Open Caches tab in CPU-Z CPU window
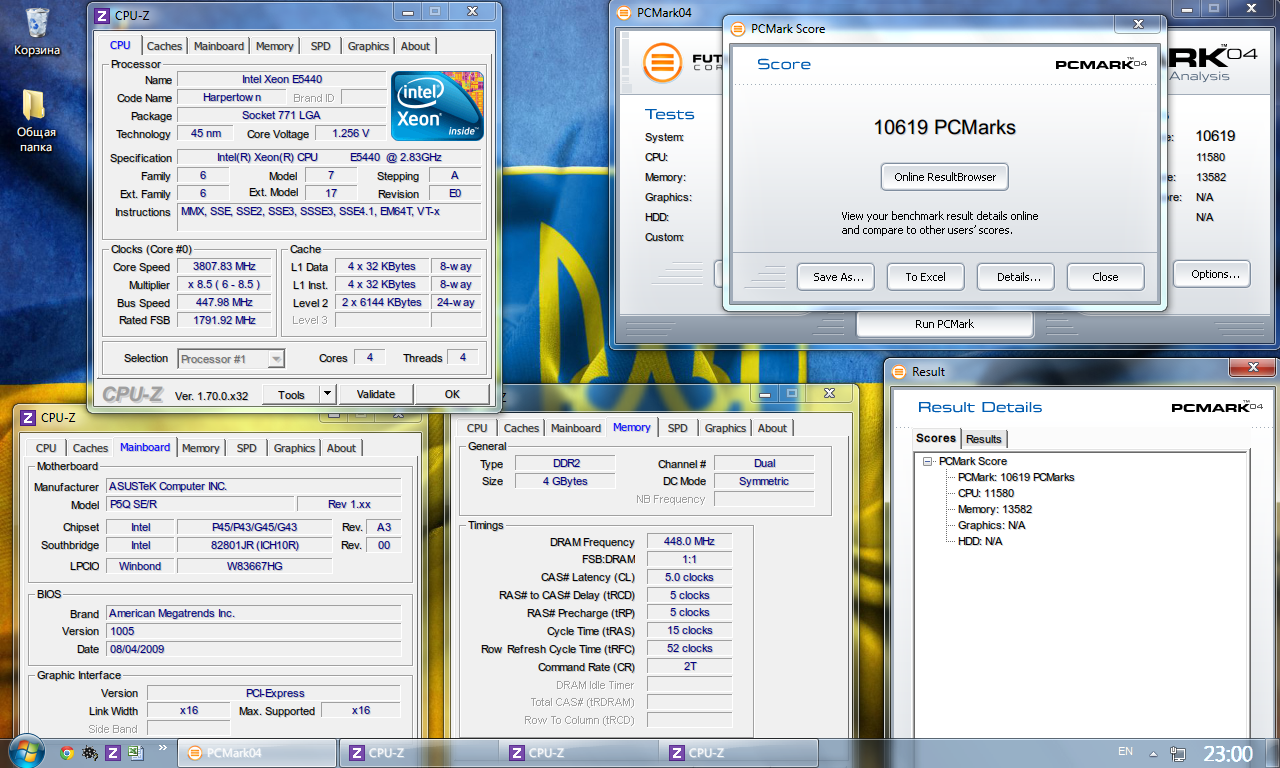 click(165, 46)
